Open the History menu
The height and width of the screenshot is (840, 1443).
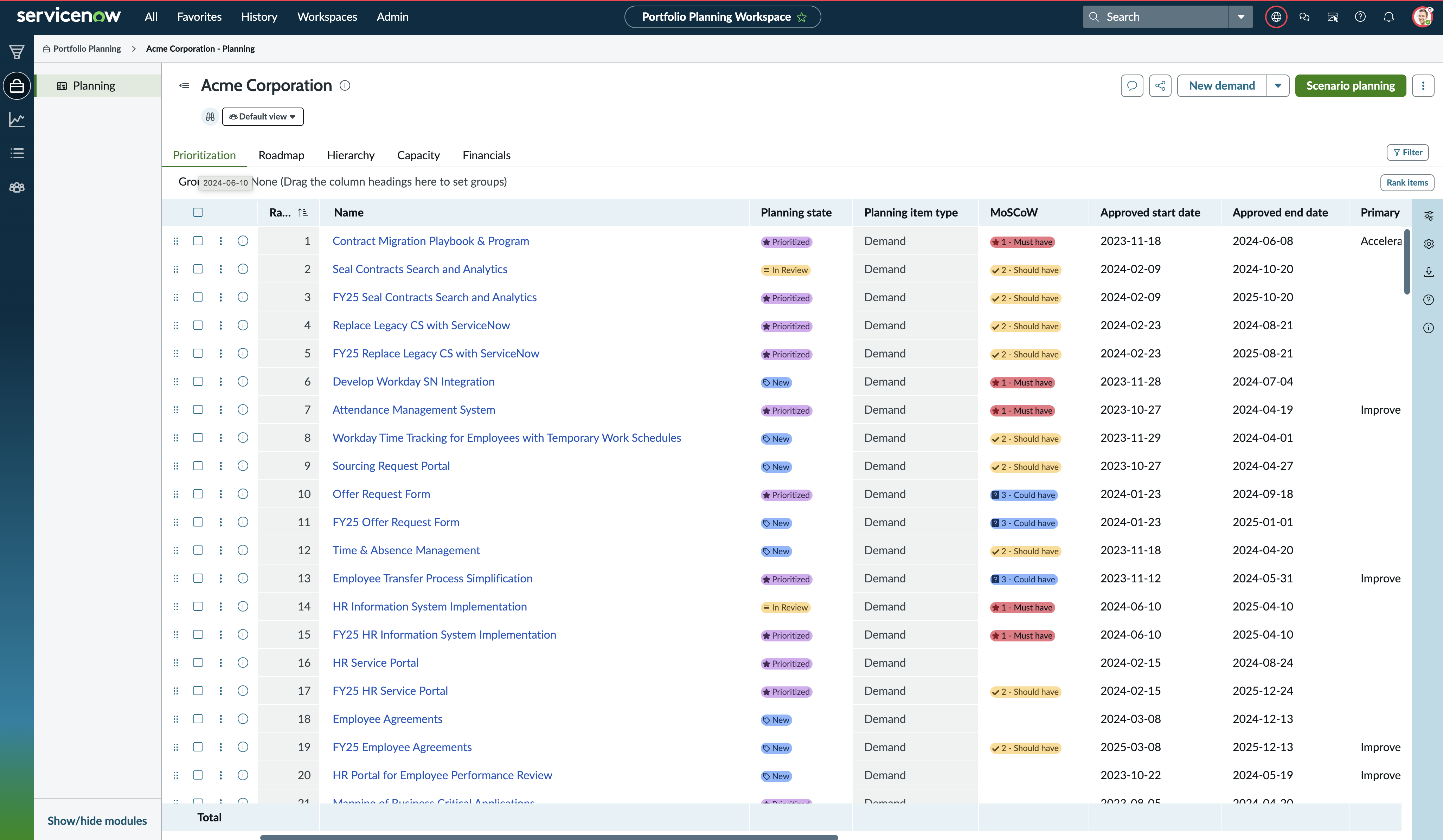[259, 17]
